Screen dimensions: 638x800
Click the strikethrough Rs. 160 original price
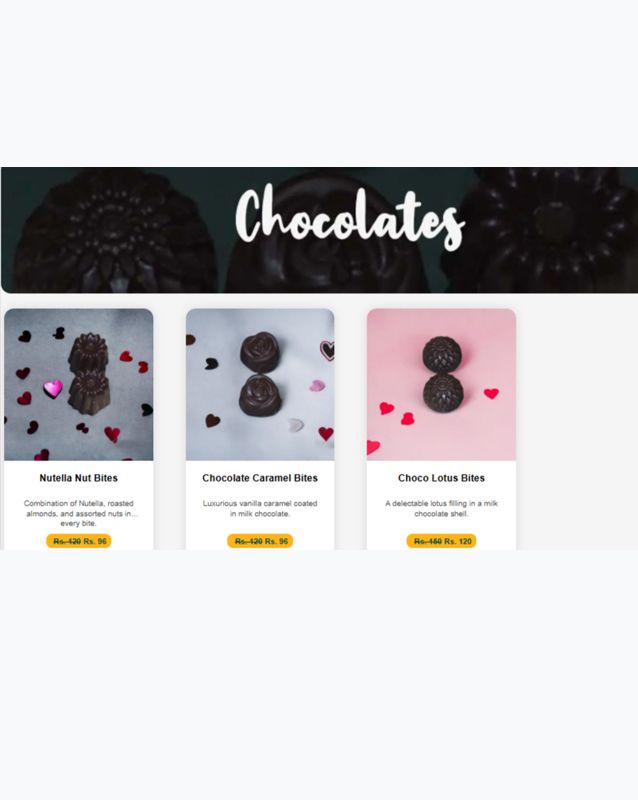click(428, 541)
